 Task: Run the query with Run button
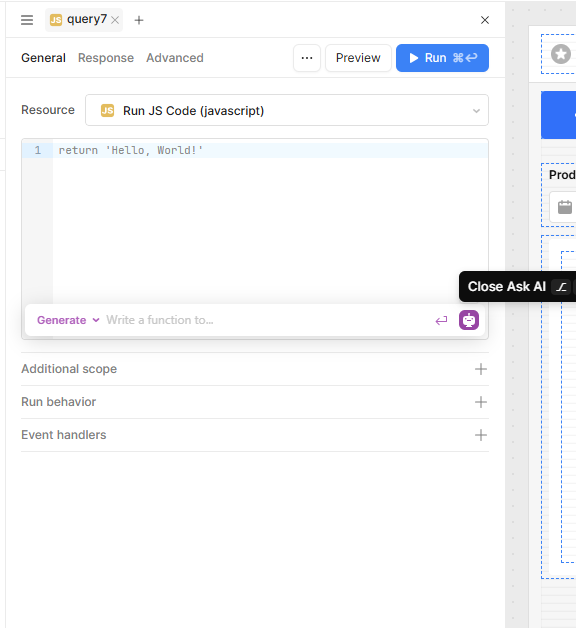pos(442,58)
